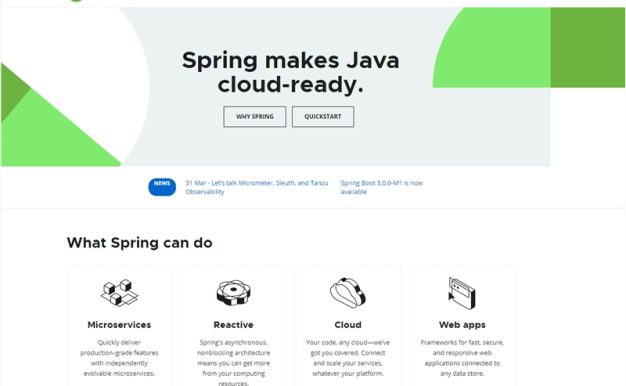The image size is (626, 386).
Task: Open the Micrometer, Sleuth, and Tanzu news link
Action: (x=256, y=187)
